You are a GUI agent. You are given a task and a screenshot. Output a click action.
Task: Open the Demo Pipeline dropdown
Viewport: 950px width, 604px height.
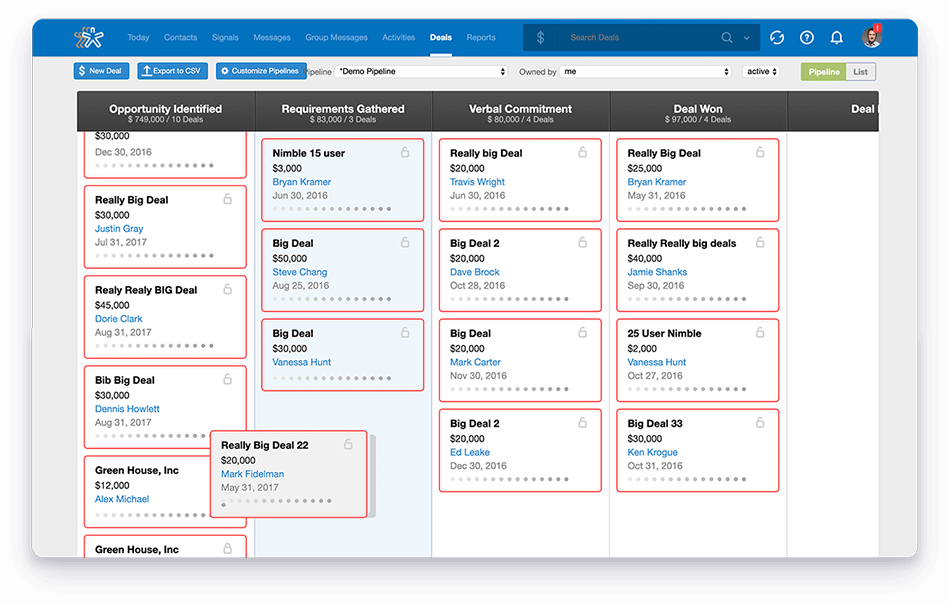[x=421, y=72]
